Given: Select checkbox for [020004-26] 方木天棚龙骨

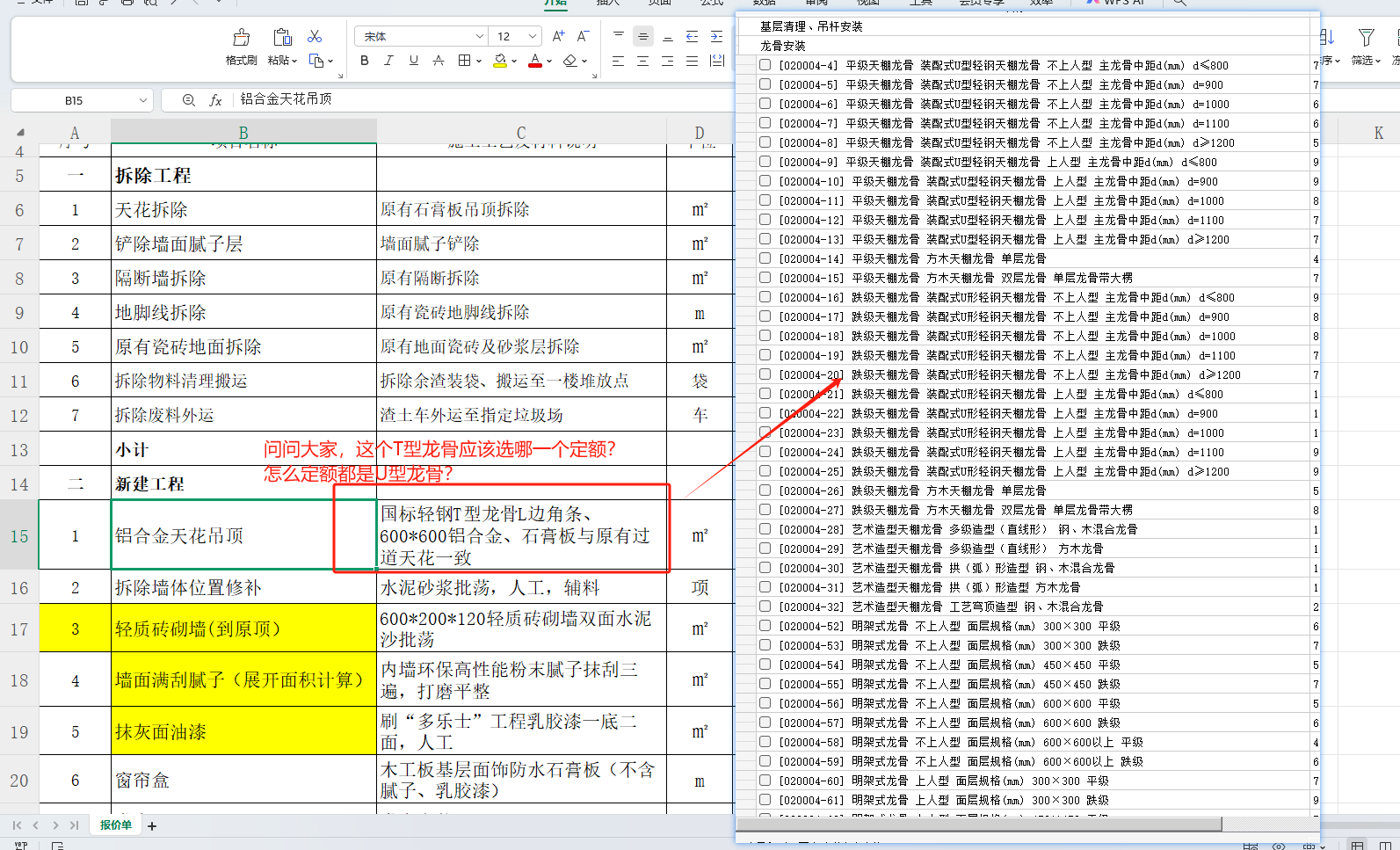Looking at the screenshot, I should pos(765,490).
